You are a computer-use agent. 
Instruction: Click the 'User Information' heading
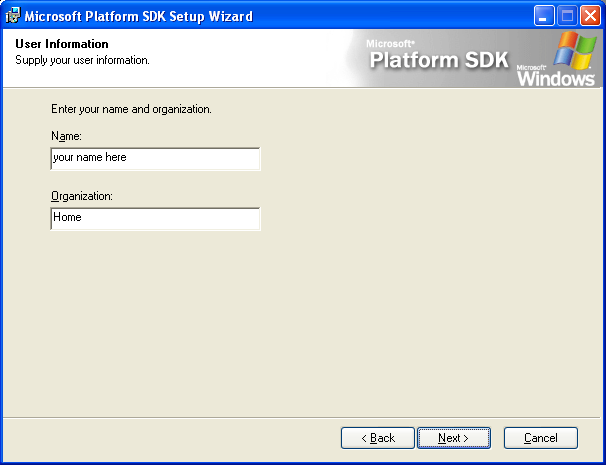62,44
